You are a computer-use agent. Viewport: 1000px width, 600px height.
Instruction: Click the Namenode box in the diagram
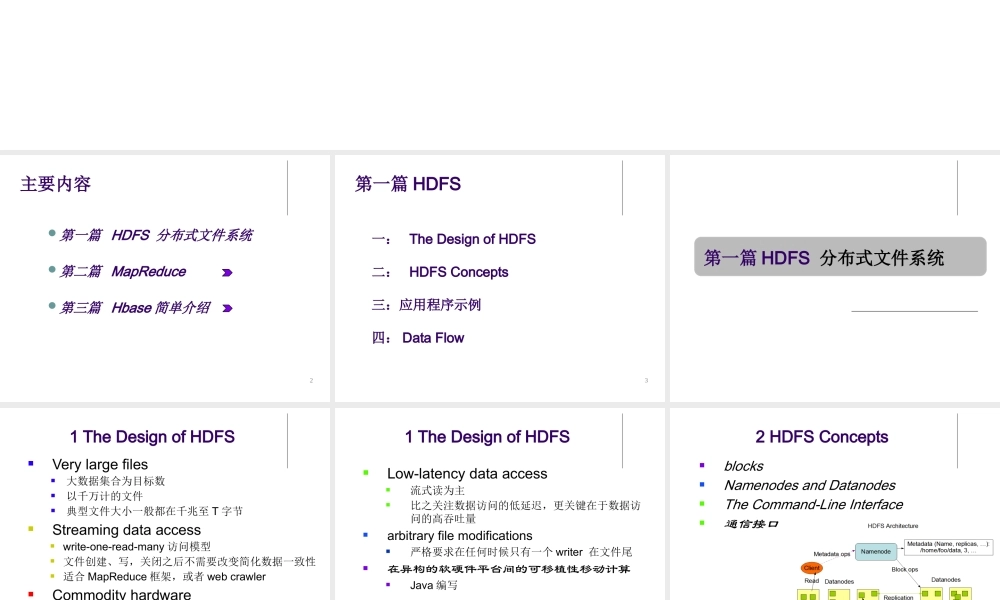[x=876, y=552]
